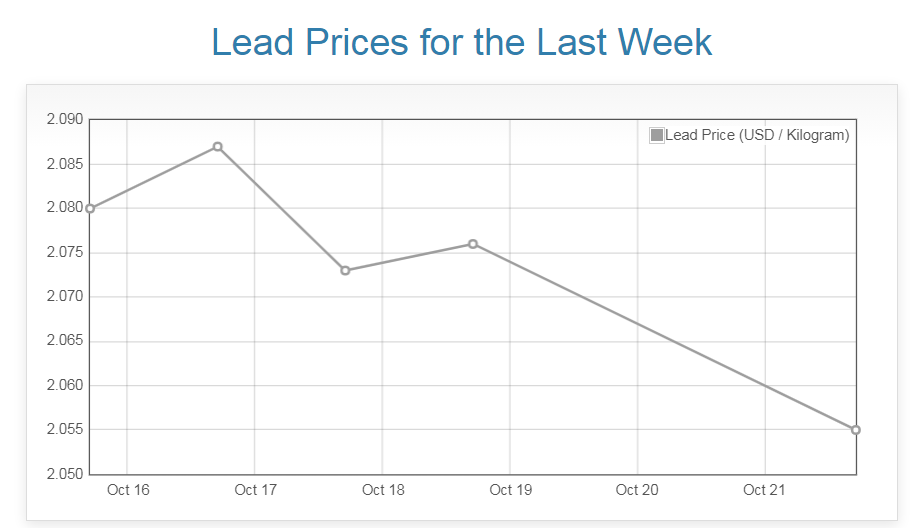This screenshot has width=917, height=528.
Task: Click the Oct 16 x-axis label
Action: pos(128,490)
